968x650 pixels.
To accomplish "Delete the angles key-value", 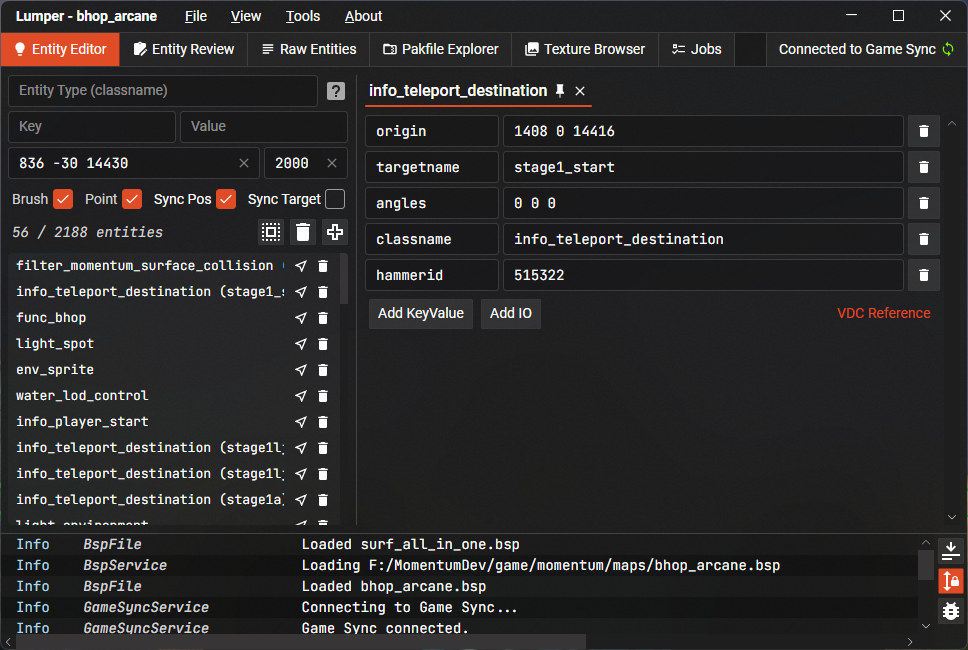I will tap(924, 203).
